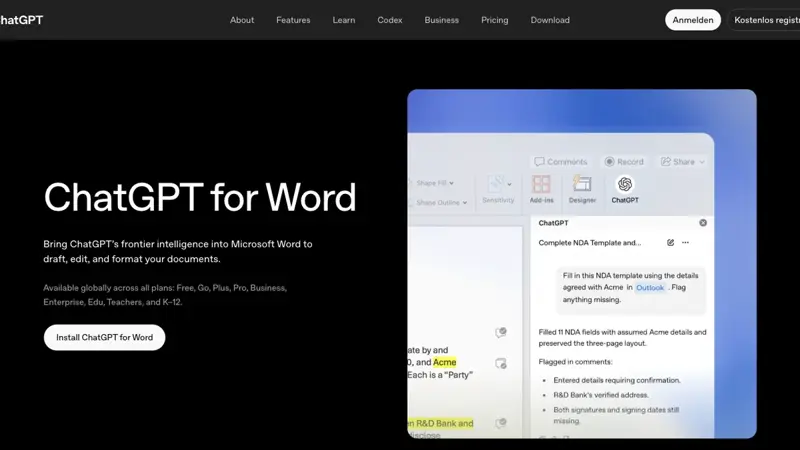This screenshot has height=450, width=800.
Task: Click Install ChatGPT for Word button
Action: [x=105, y=337]
